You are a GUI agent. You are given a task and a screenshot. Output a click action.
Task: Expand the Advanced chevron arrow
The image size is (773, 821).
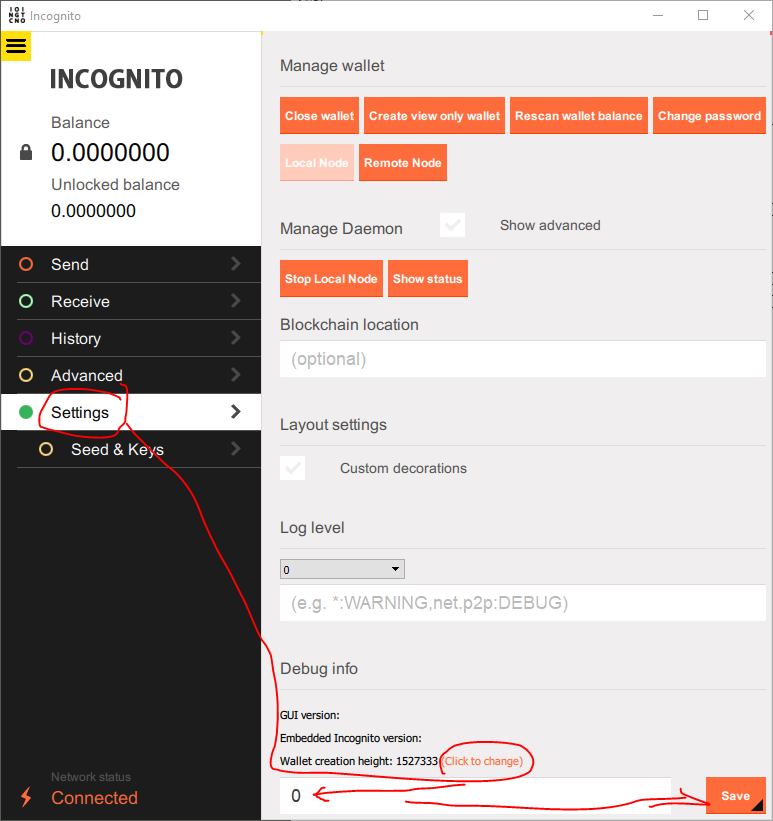pos(236,375)
